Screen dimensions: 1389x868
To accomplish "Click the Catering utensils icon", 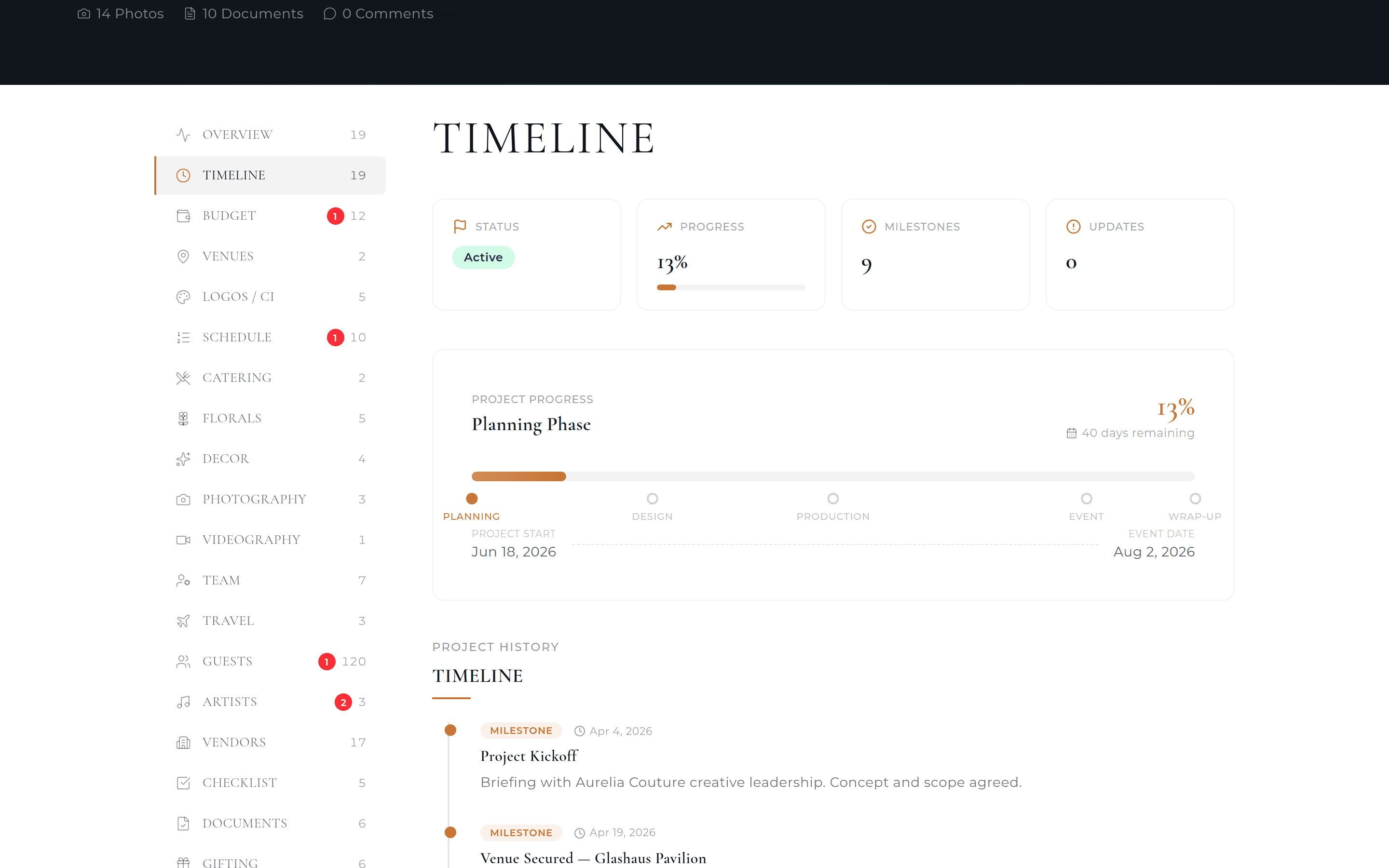I will point(183,378).
